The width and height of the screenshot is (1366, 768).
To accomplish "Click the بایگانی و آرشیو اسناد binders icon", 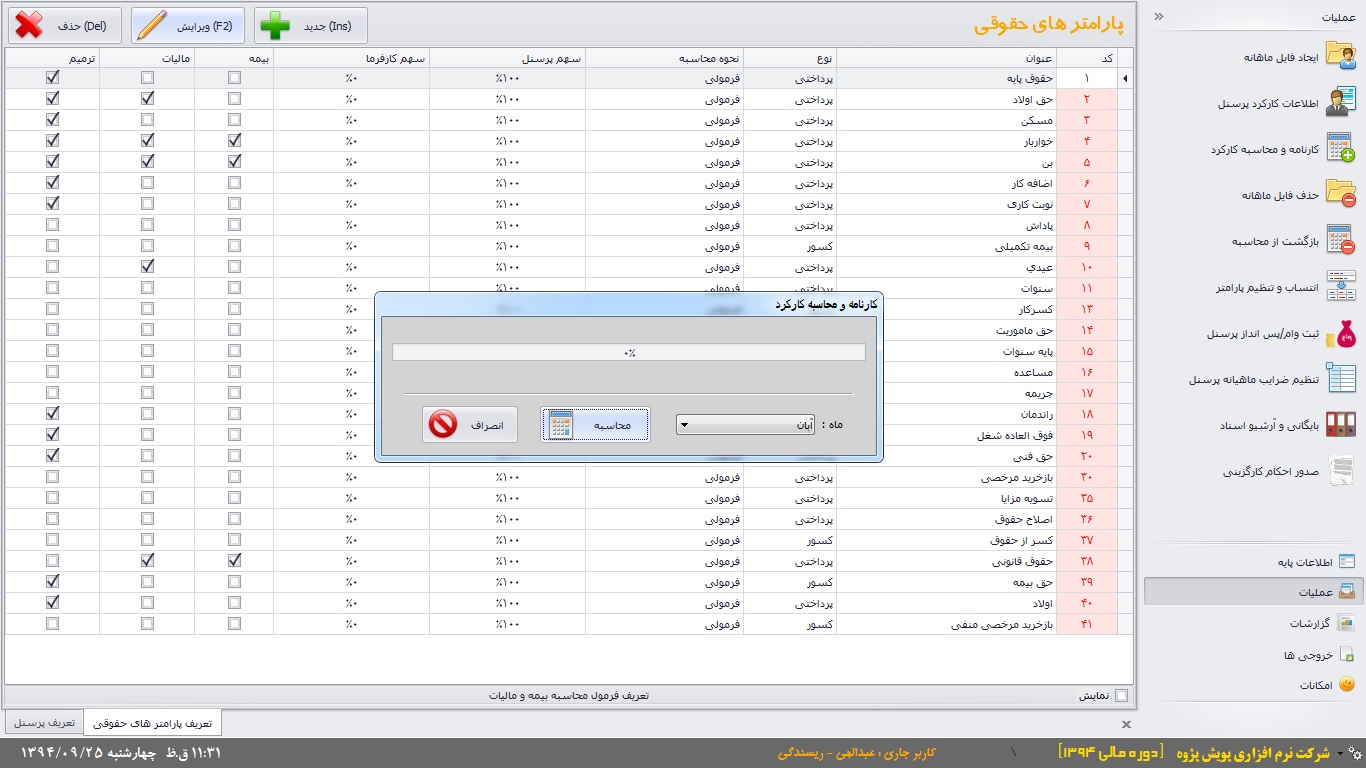I will 1340,425.
